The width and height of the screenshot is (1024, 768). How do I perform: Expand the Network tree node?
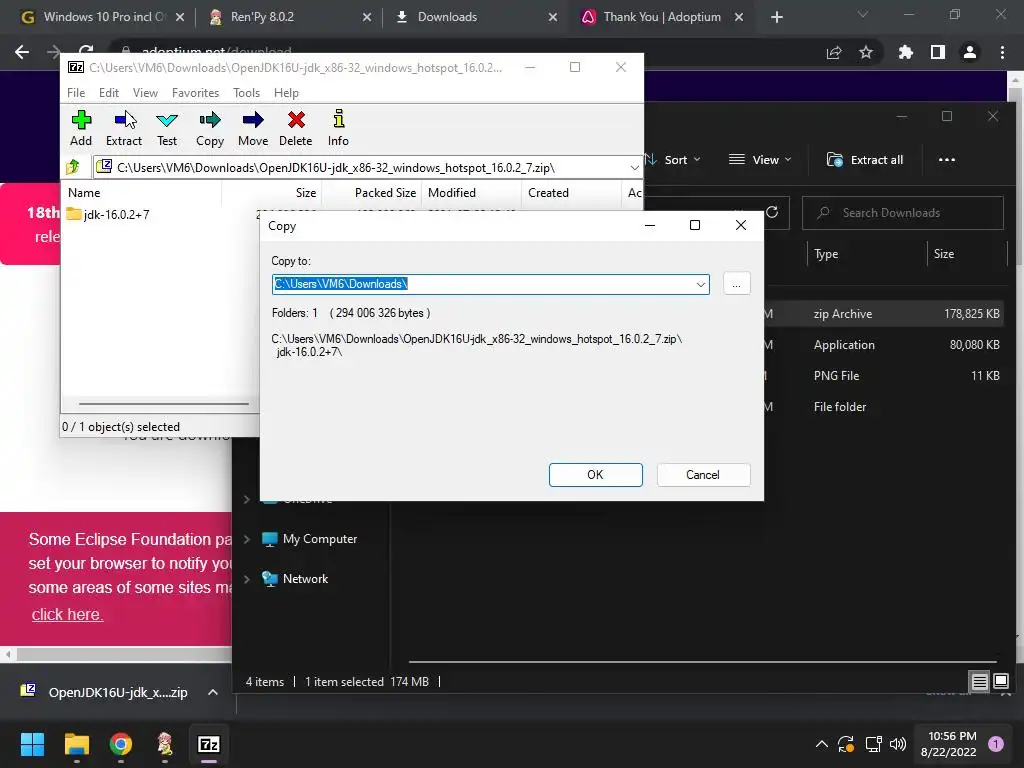click(247, 579)
